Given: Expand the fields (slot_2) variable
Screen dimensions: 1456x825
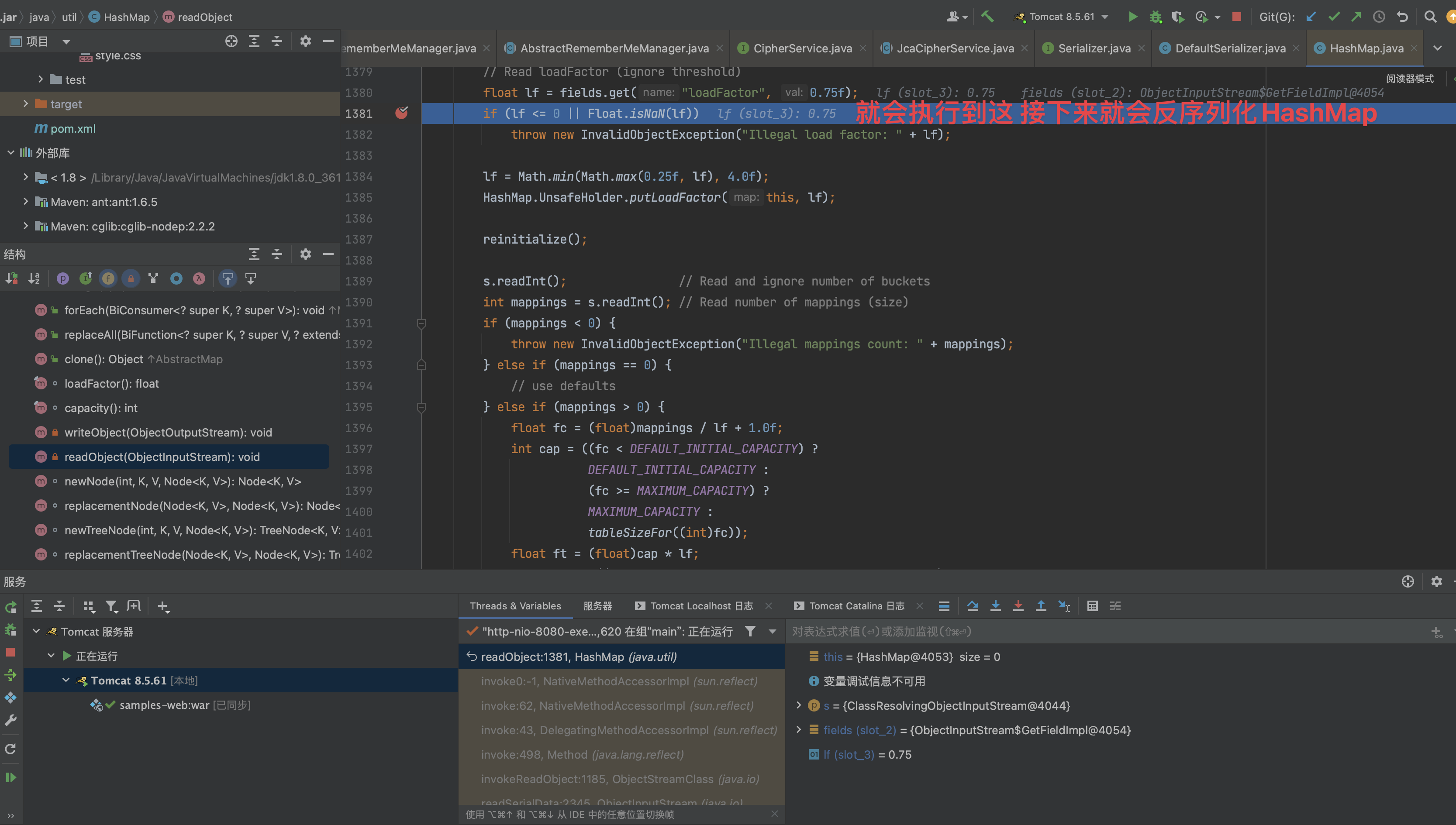Looking at the screenshot, I should point(799,729).
